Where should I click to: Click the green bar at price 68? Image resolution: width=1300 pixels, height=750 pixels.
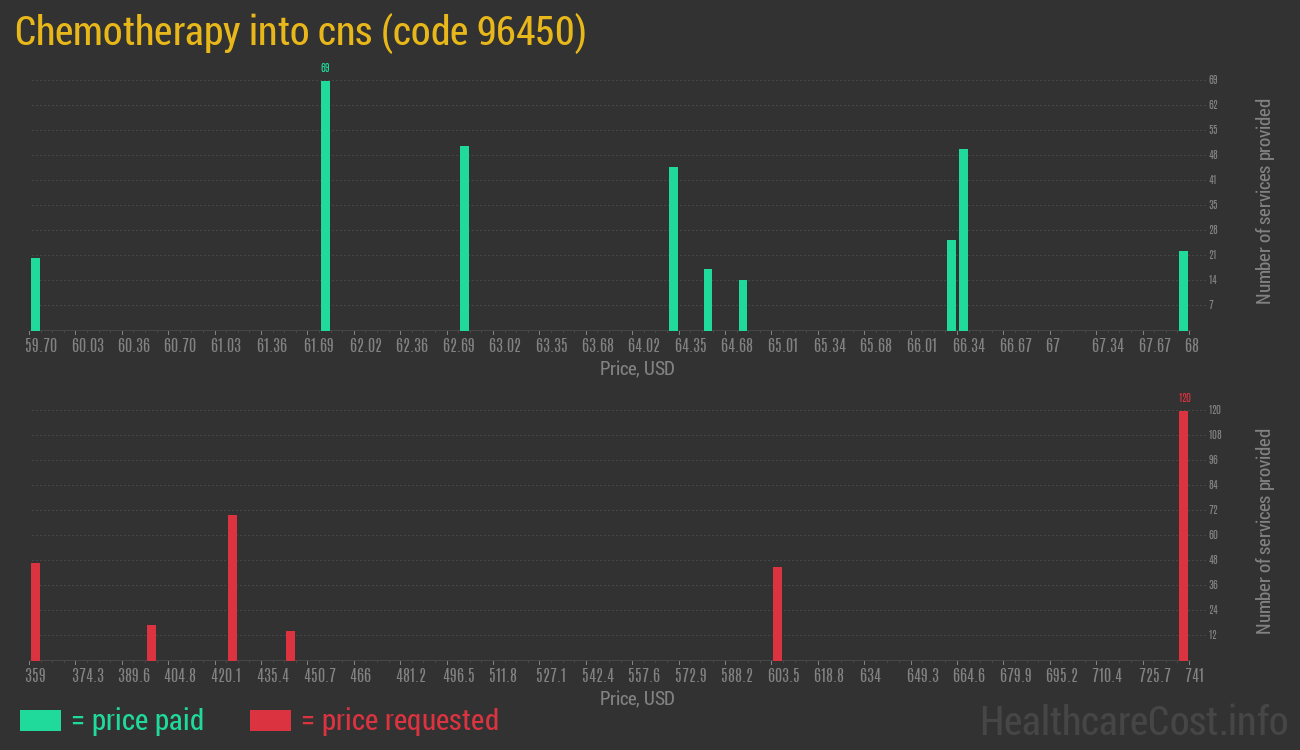(1183, 290)
